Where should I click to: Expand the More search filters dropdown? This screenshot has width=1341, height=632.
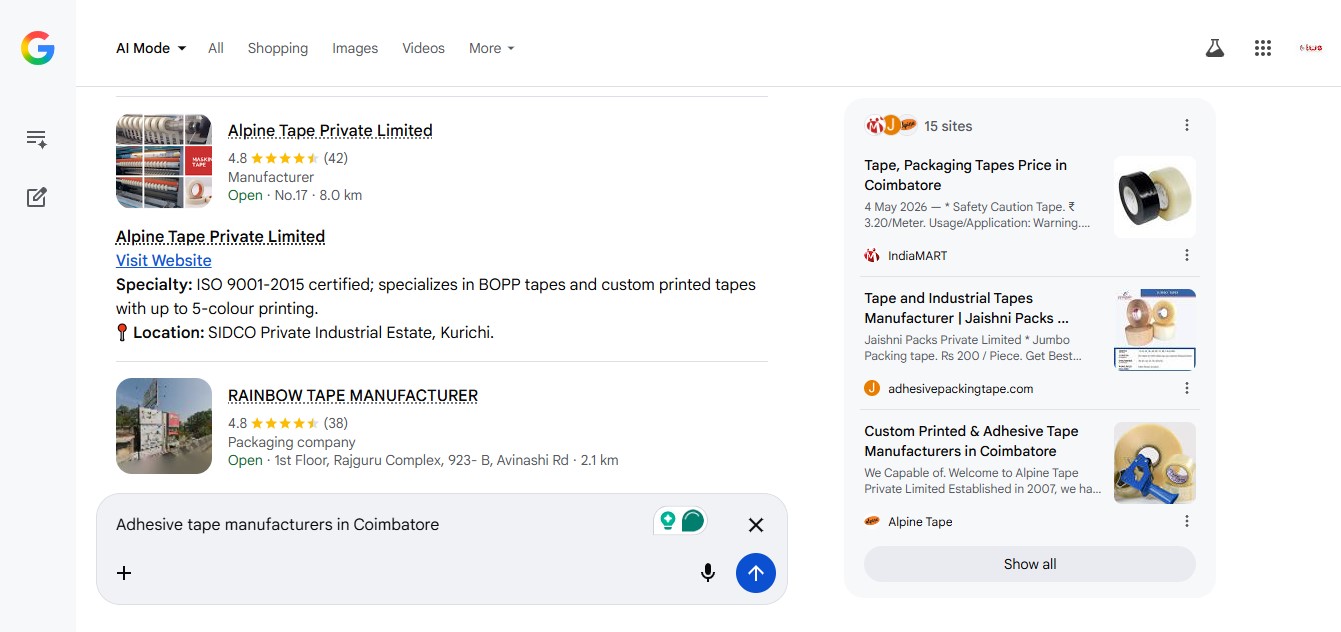tap(492, 48)
